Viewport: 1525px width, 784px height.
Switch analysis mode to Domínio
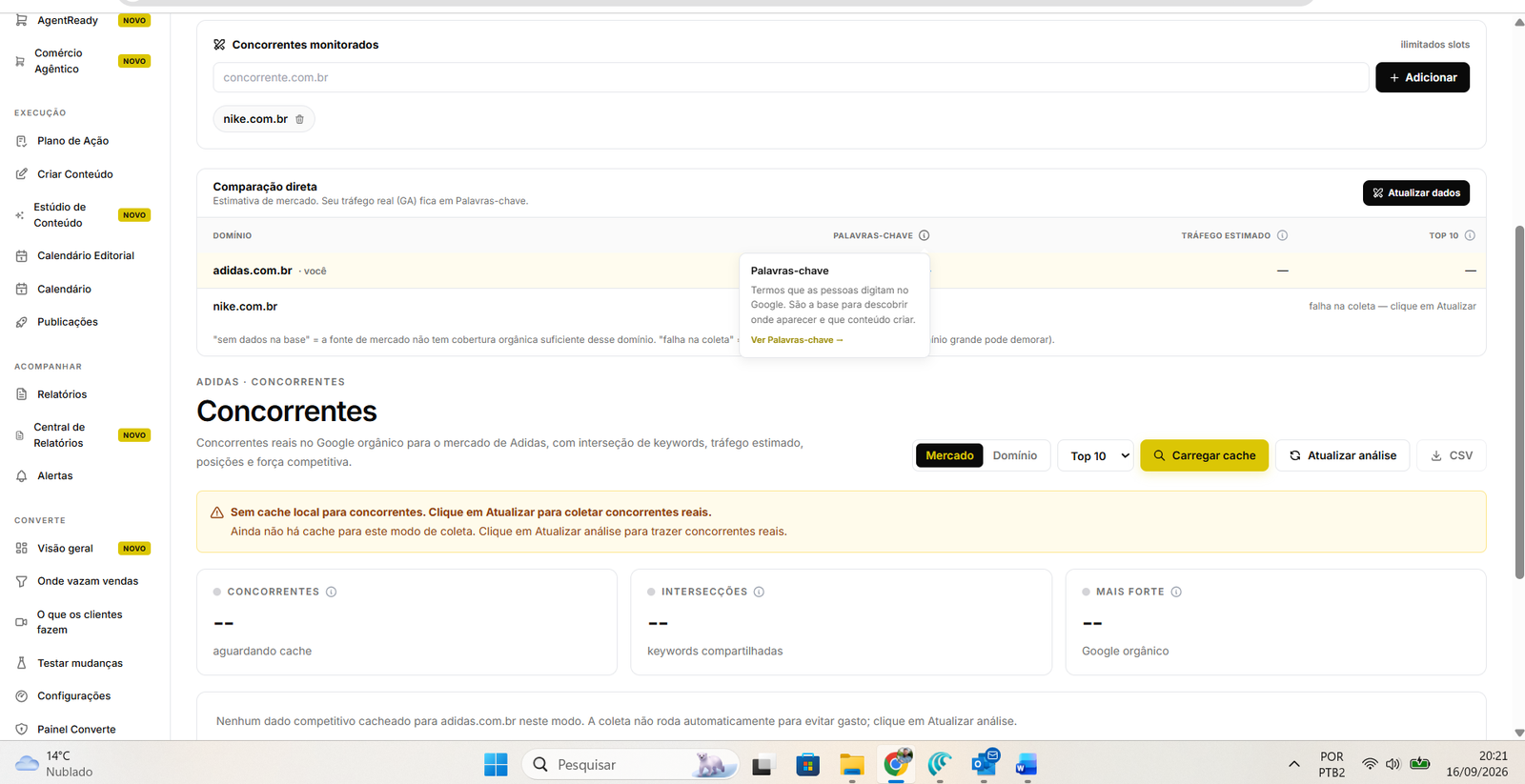click(x=1015, y=455)
